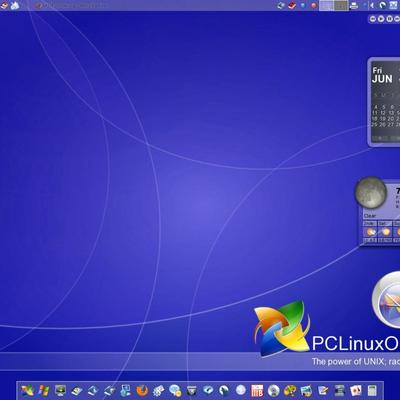Click the previous track button in media widget
The image size is (400, 400).
pos(373,19)
